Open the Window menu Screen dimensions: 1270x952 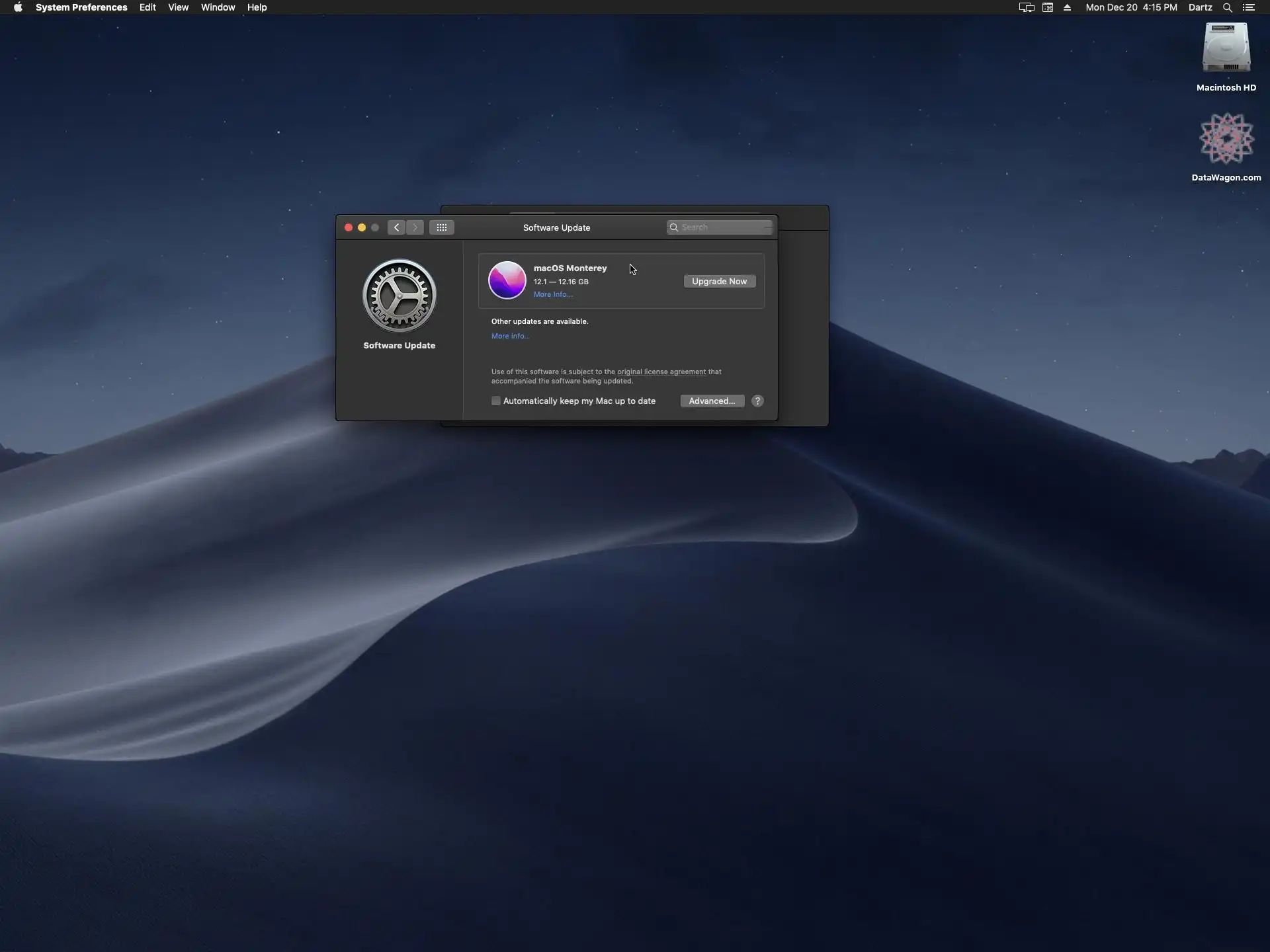pos(218,7)
